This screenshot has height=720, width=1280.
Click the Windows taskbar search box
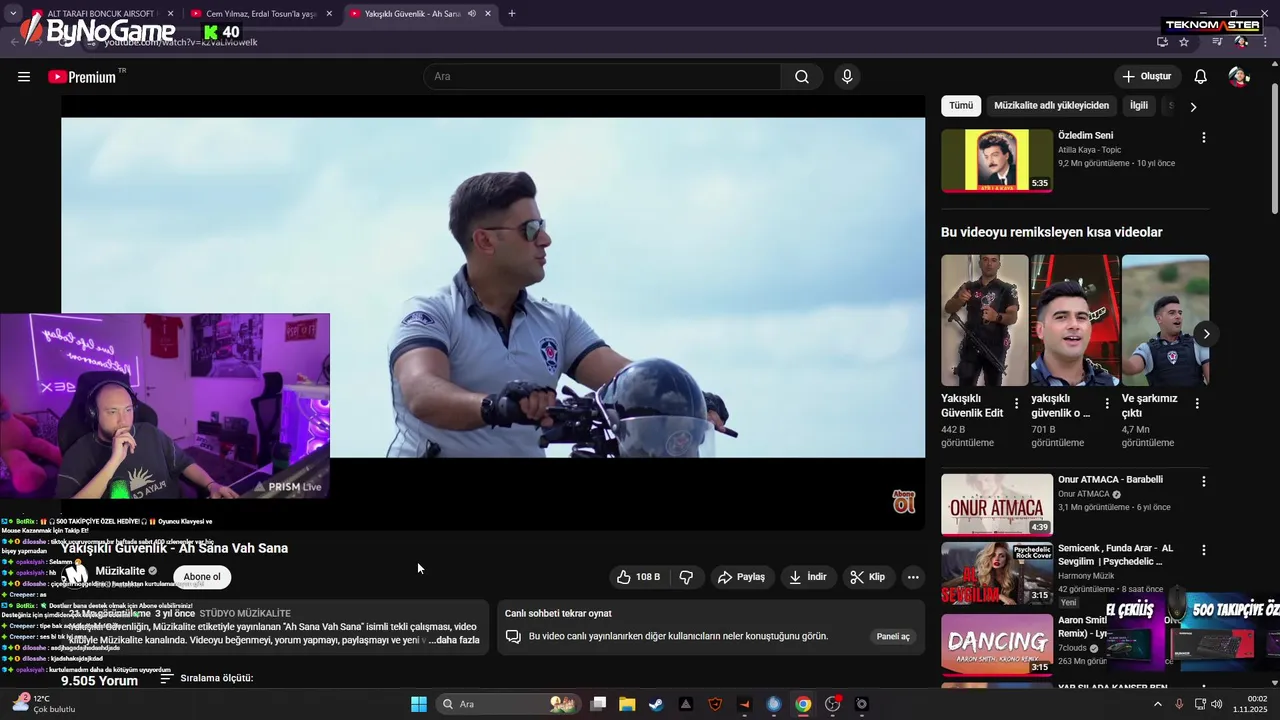point(508,704)
